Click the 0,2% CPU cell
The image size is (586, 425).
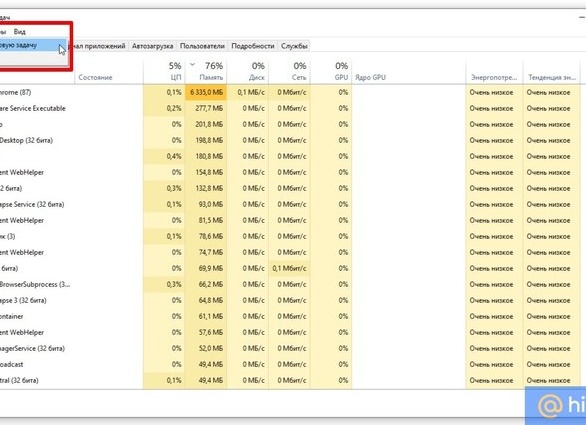click(x=164, y=108)
